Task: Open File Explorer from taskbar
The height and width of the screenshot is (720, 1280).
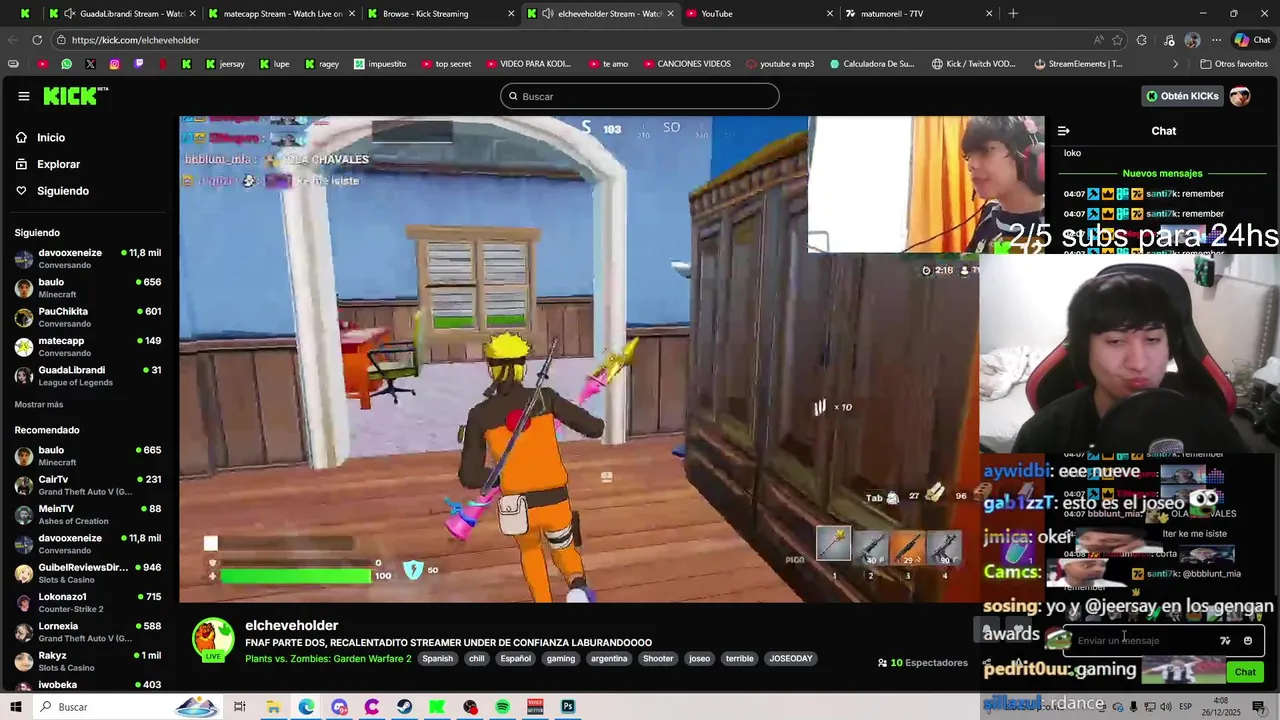Action: 273,707
